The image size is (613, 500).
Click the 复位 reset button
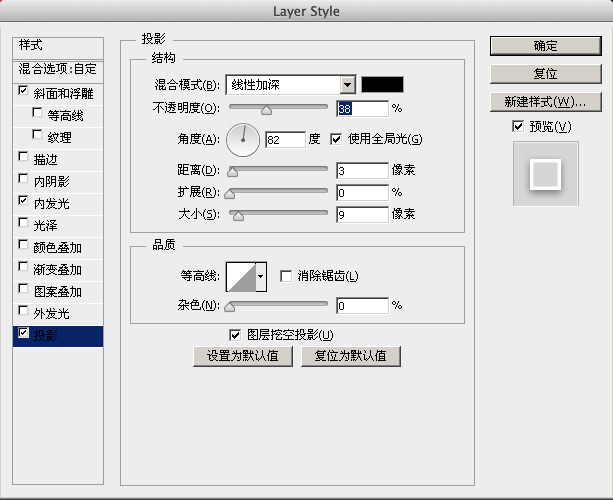point(545,73)
